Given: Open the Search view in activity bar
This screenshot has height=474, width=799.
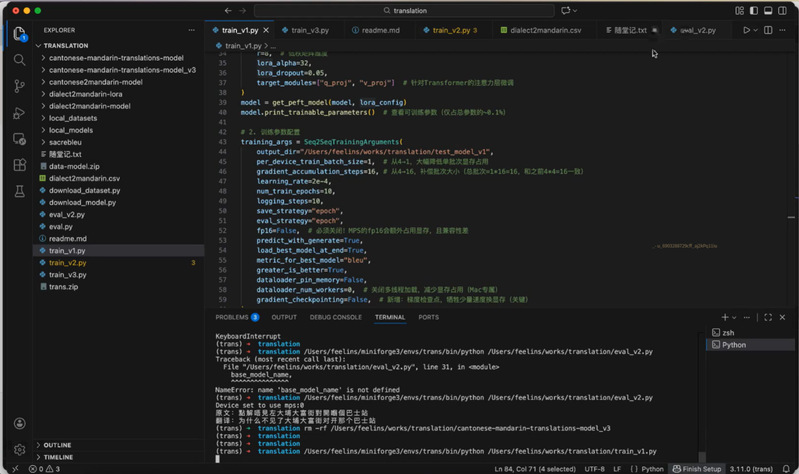Looking at the screenshot, I should click(x=19, y=60).
